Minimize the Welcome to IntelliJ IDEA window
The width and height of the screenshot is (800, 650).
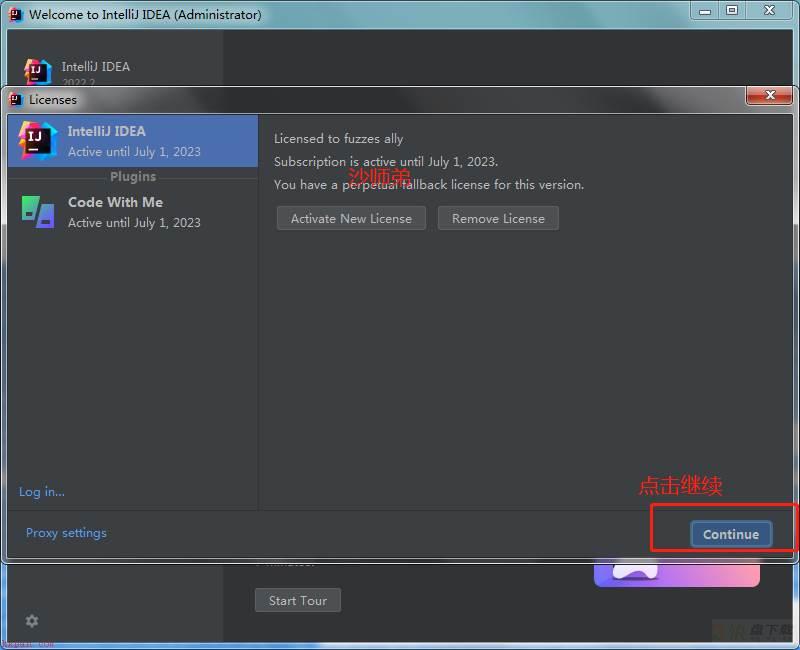pos(705,10)
